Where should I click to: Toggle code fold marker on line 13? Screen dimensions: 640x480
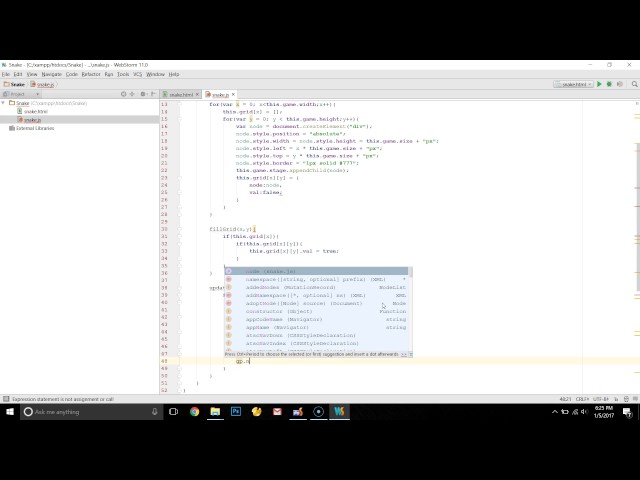click(x=179, y=104)
